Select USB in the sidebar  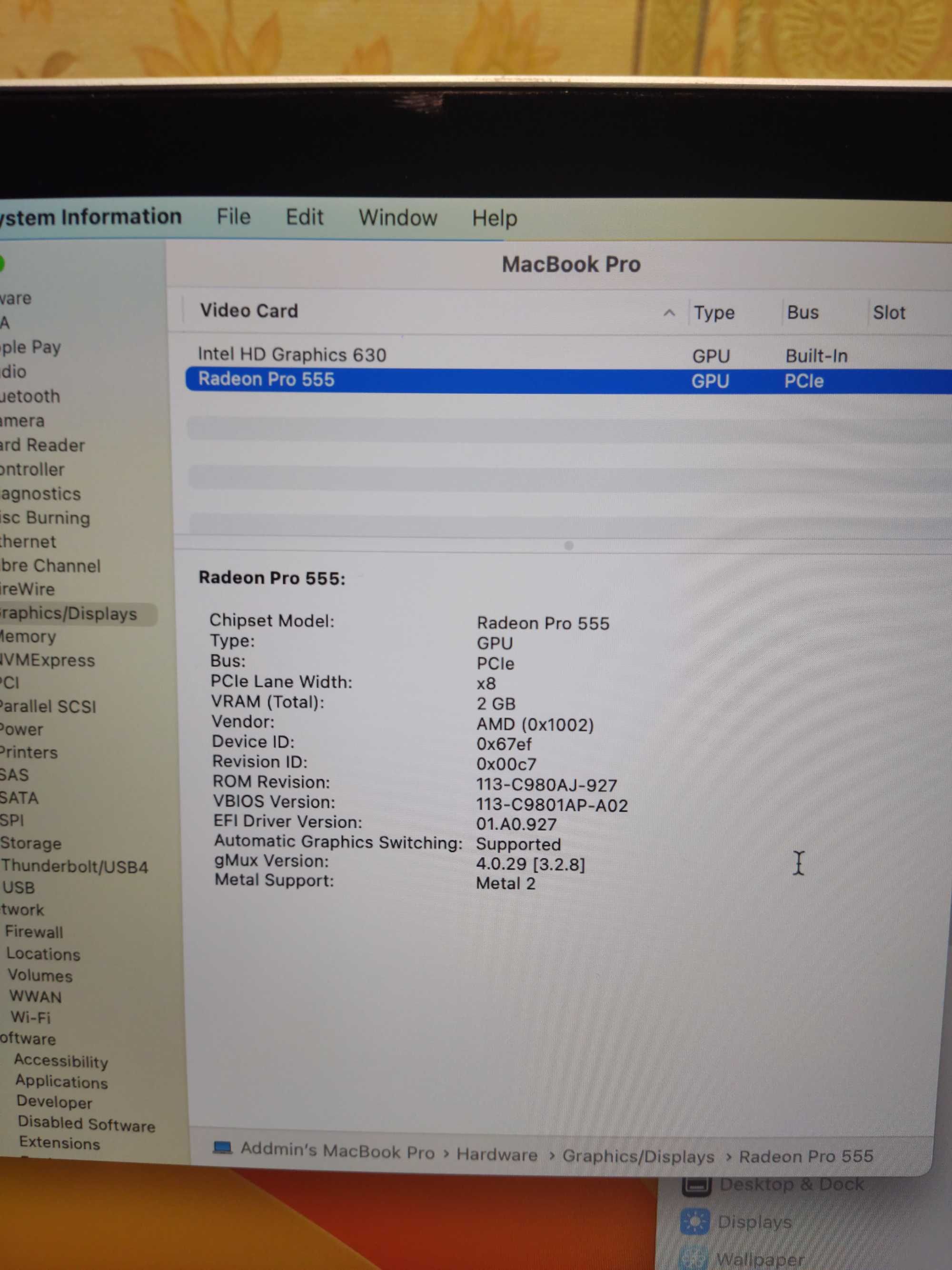(19, 888)
